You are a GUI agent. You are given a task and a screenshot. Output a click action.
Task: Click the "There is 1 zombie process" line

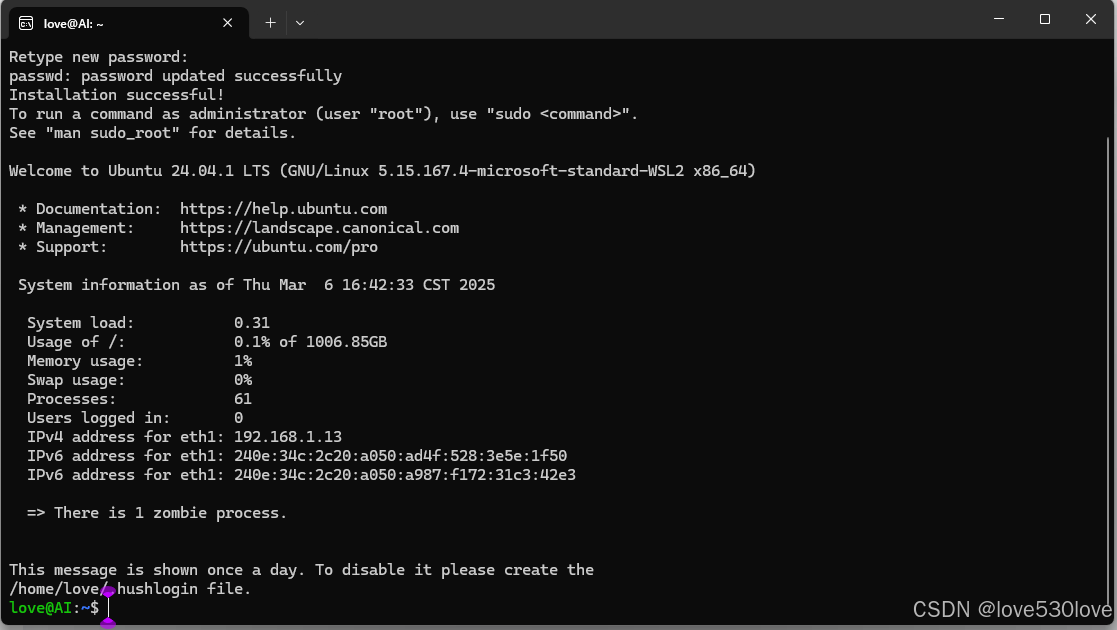(157, 513)
